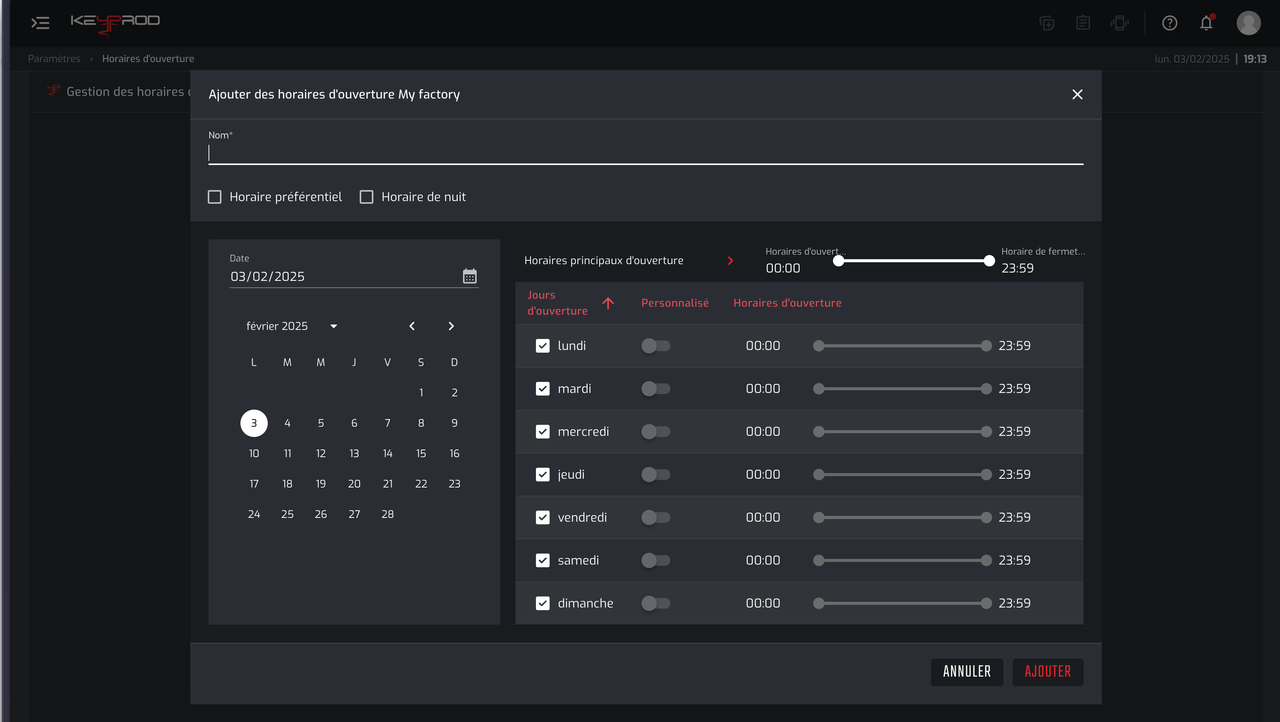
Task: Expand the février 2025 month dropdown
Action: click(x=333, y=326)
